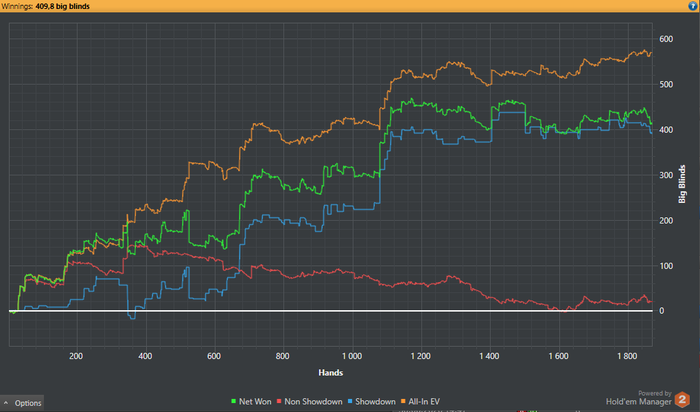Toggle the Net Won legend series
Viewport: 700px width, 412px height.
pos(251,401)
